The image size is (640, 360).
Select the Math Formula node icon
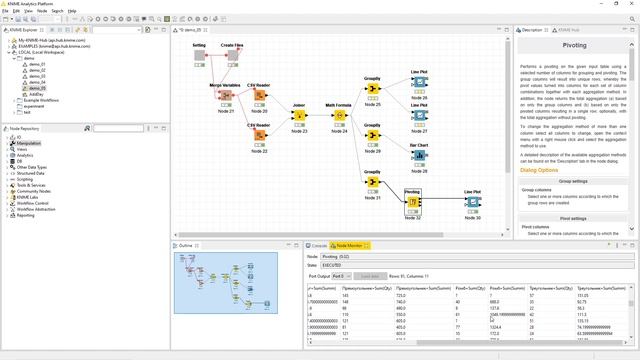click(340, 116)
